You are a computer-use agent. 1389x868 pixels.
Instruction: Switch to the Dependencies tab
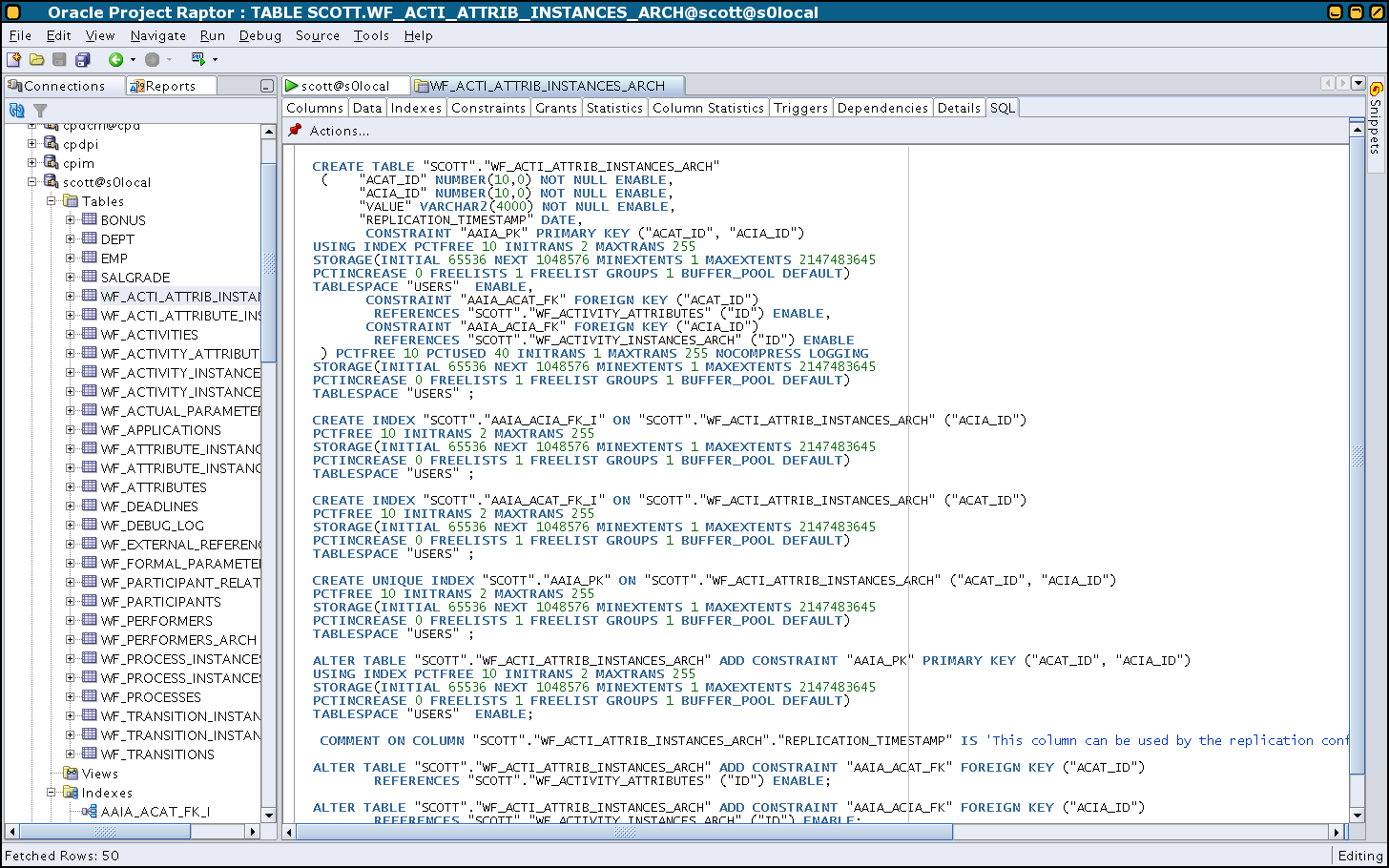pos(882,108)
